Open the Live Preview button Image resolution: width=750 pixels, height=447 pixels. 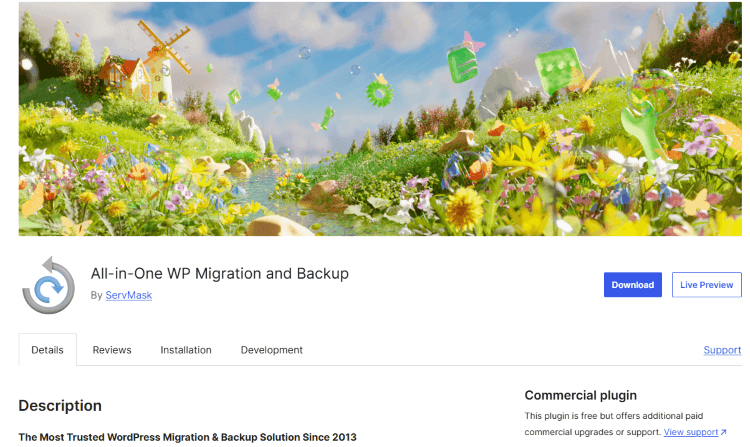(706, 285)
